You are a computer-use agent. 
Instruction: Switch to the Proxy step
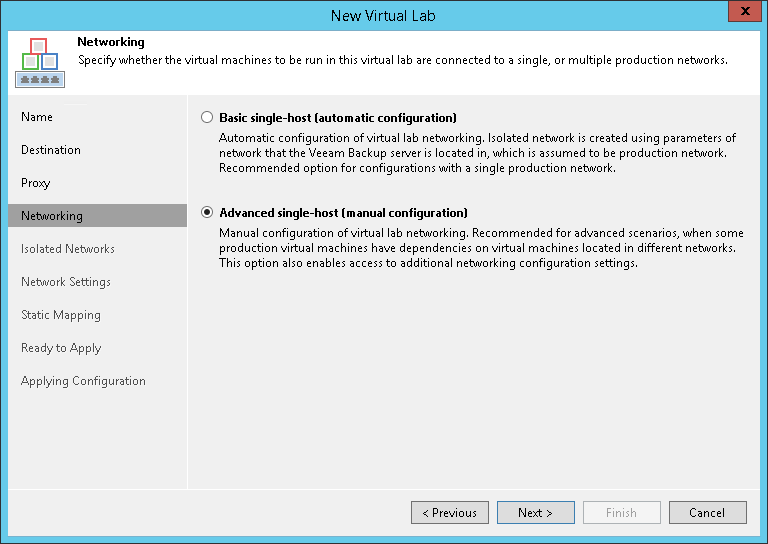click(x=36, y=183)
